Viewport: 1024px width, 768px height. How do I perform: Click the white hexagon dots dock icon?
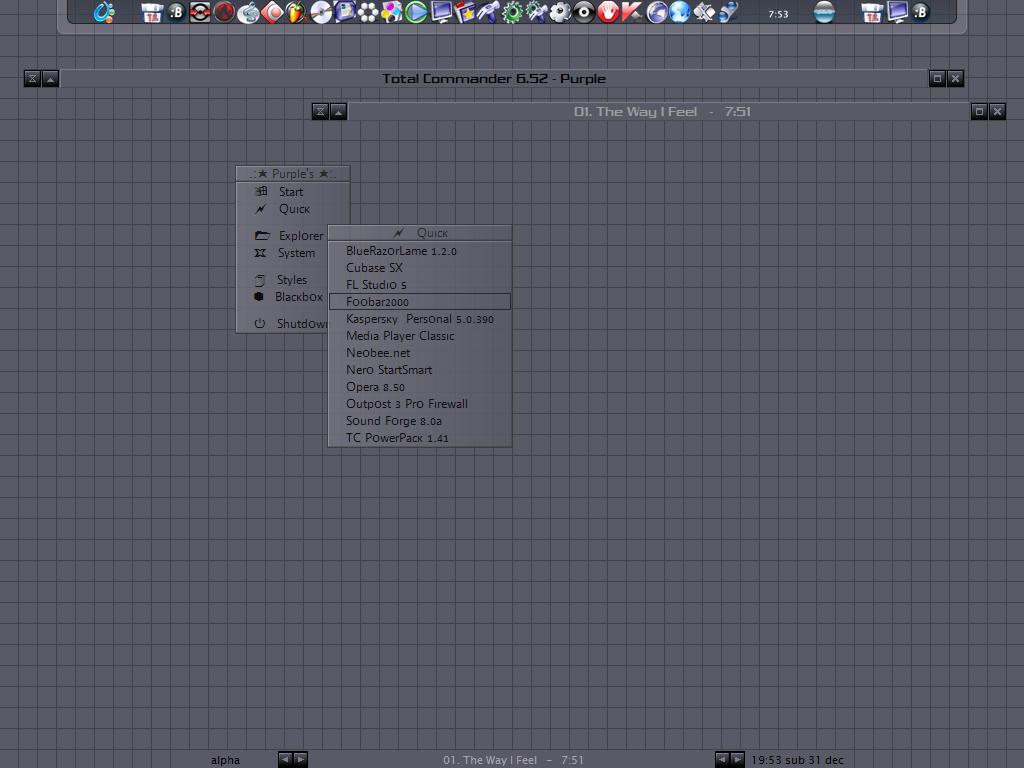click(368, 12)
